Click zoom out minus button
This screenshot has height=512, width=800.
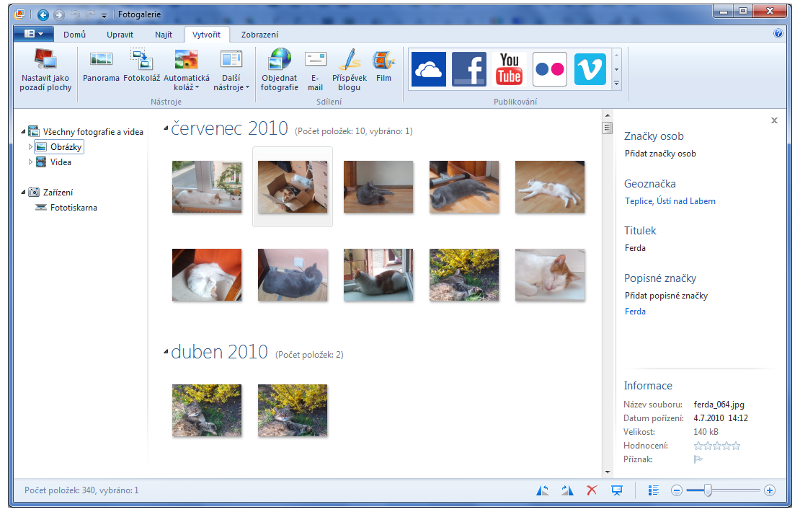click(677, 491)
